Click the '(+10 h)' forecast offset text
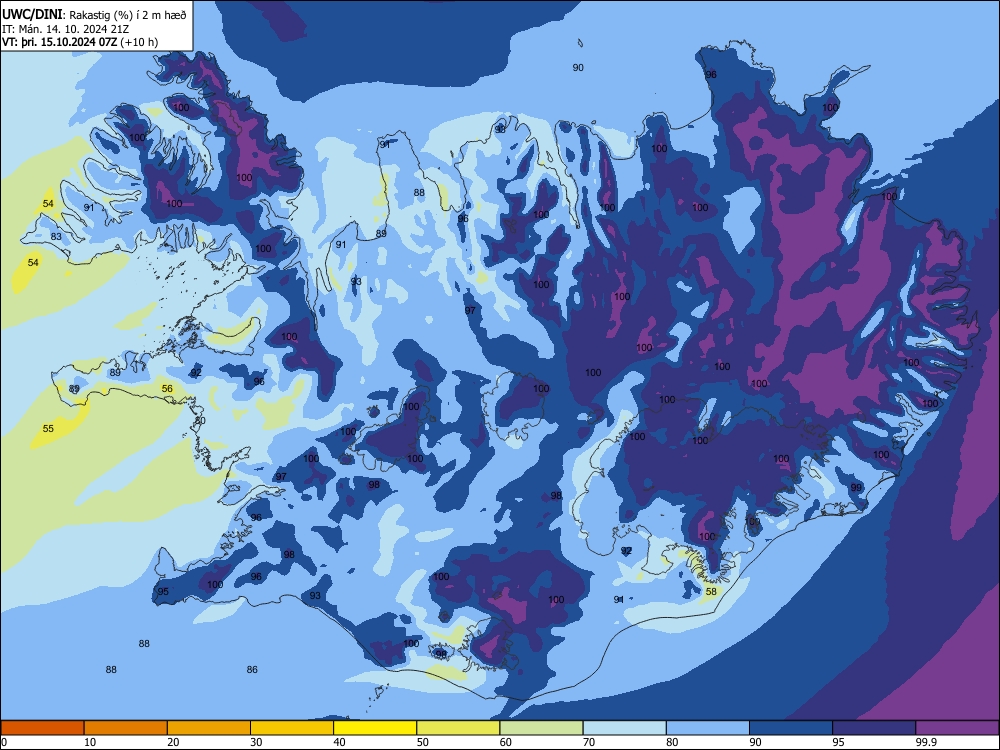The image size is (1000, 750). (x=139, y=42)
